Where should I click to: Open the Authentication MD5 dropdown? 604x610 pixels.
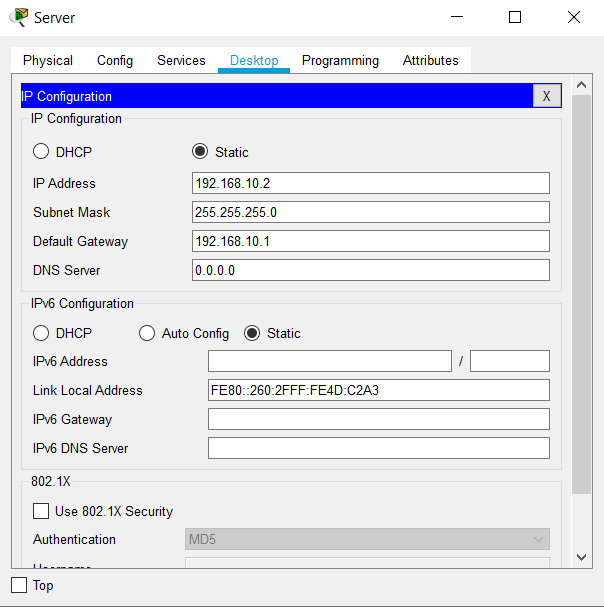(367, 539)
